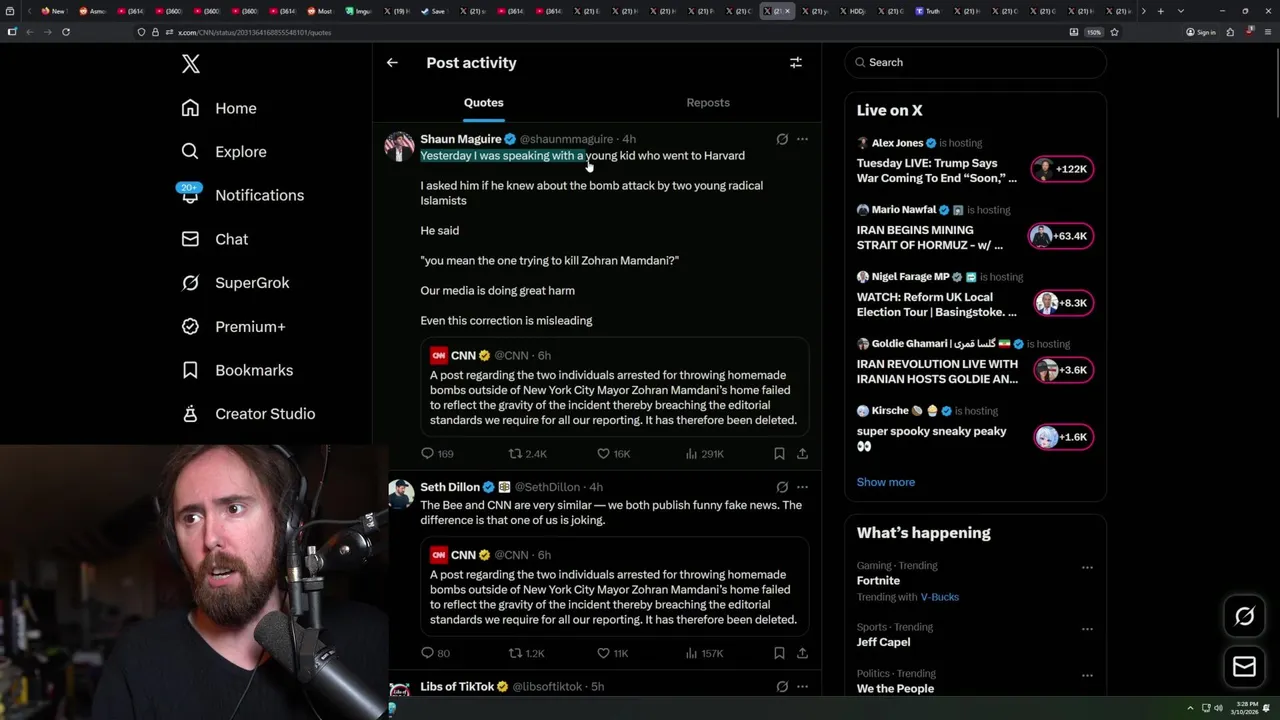
Task: Switch to the Quotes tab
Action: 483,103
